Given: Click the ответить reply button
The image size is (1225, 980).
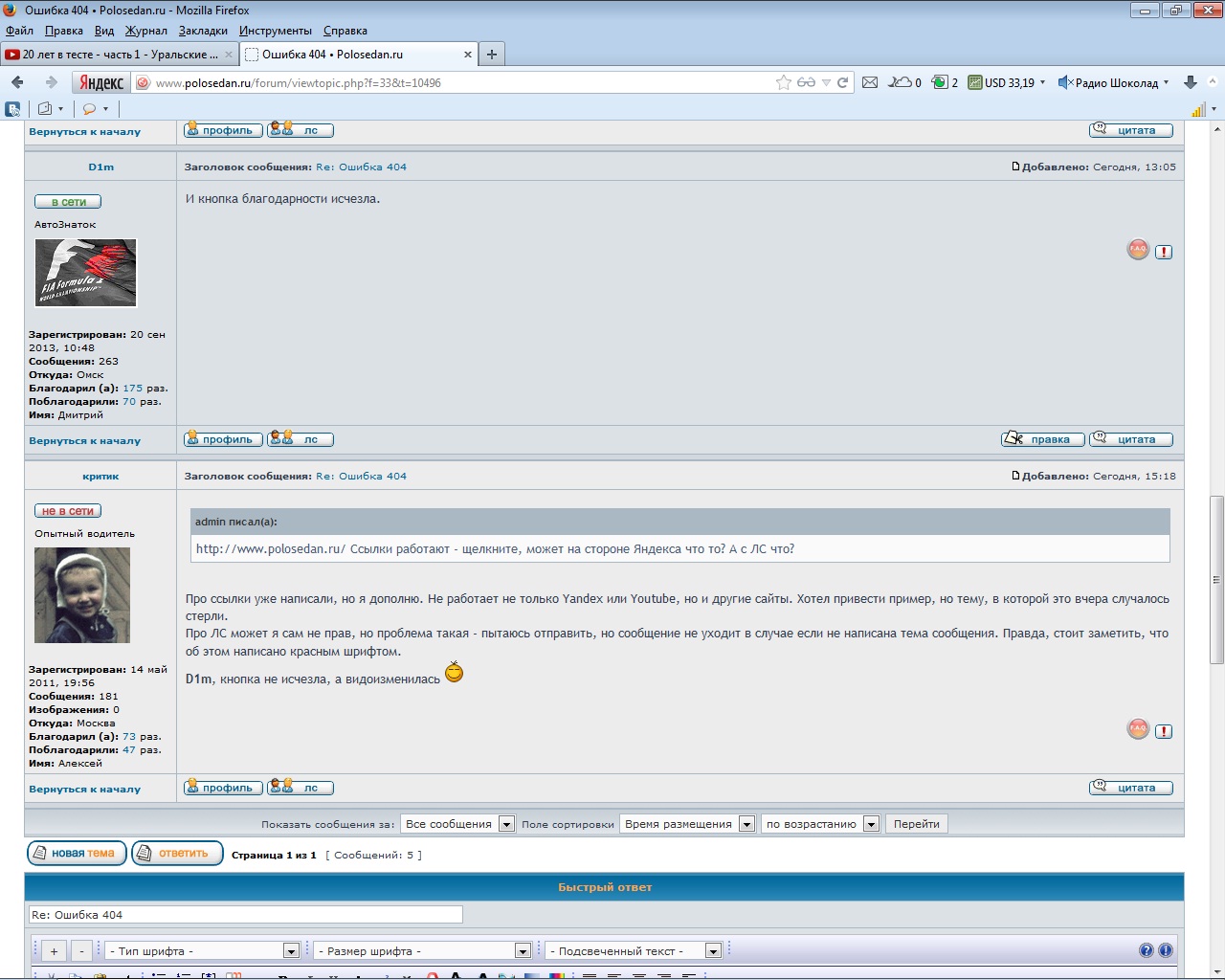Looking at the screenshot, I should [x=177, y=853].
